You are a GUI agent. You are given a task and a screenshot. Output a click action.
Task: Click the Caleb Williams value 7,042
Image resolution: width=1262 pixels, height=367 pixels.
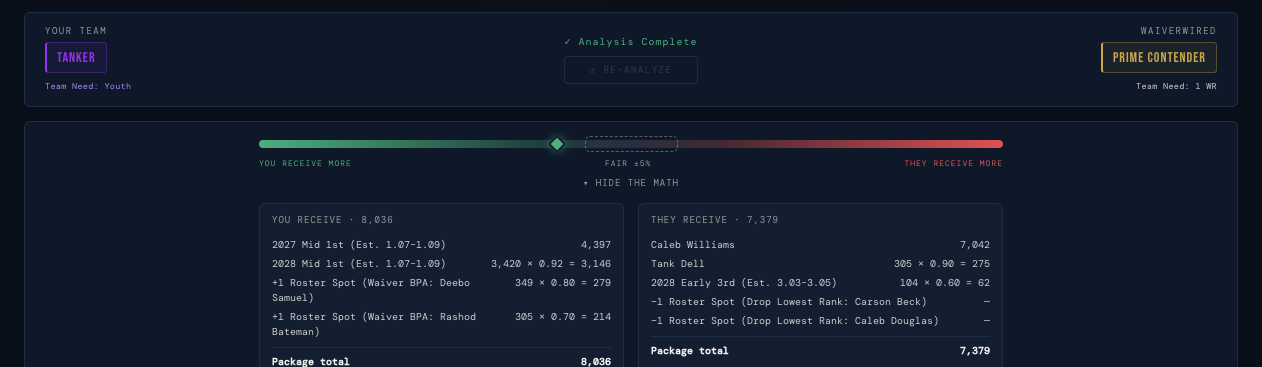pyautogui.click(x=975, y=244)
